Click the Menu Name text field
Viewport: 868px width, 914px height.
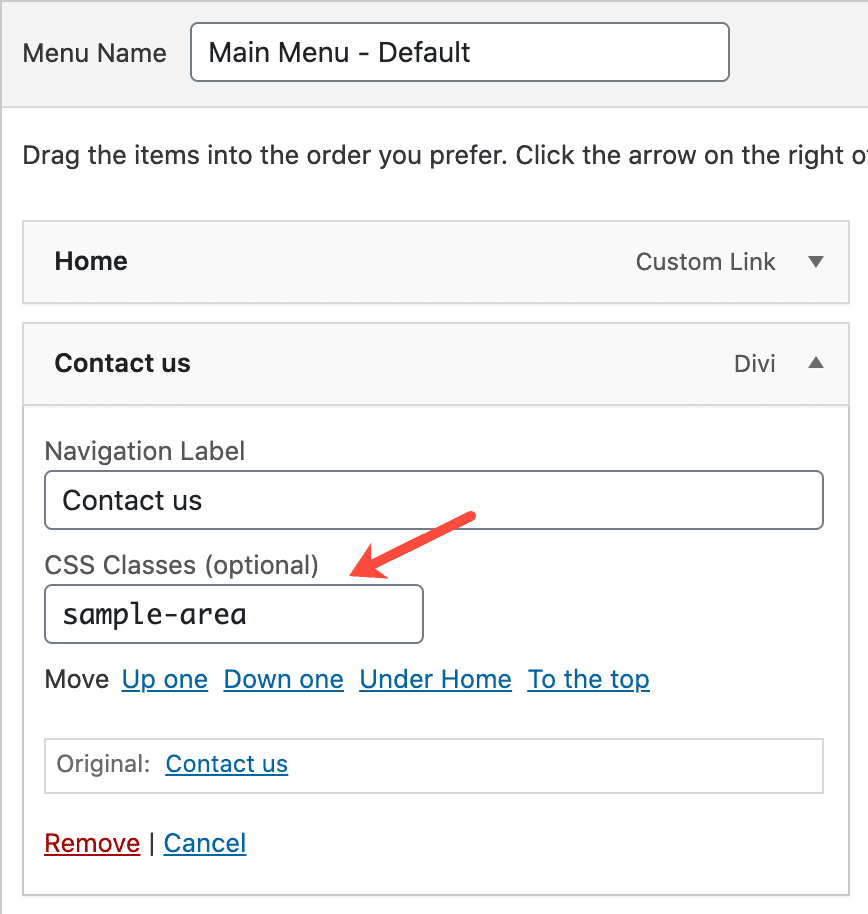point(459,53)
